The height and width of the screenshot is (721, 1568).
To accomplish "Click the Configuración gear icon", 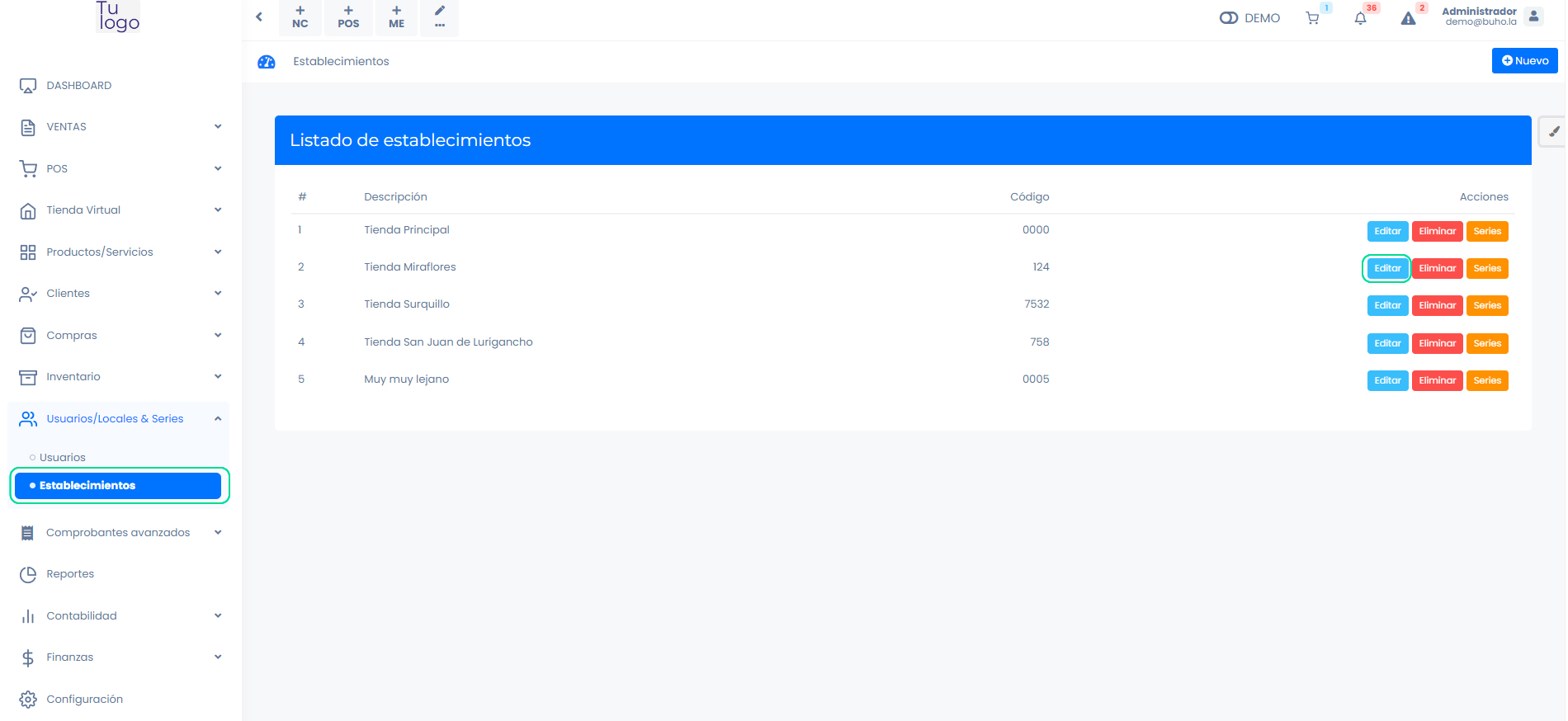I will [28, 699].
